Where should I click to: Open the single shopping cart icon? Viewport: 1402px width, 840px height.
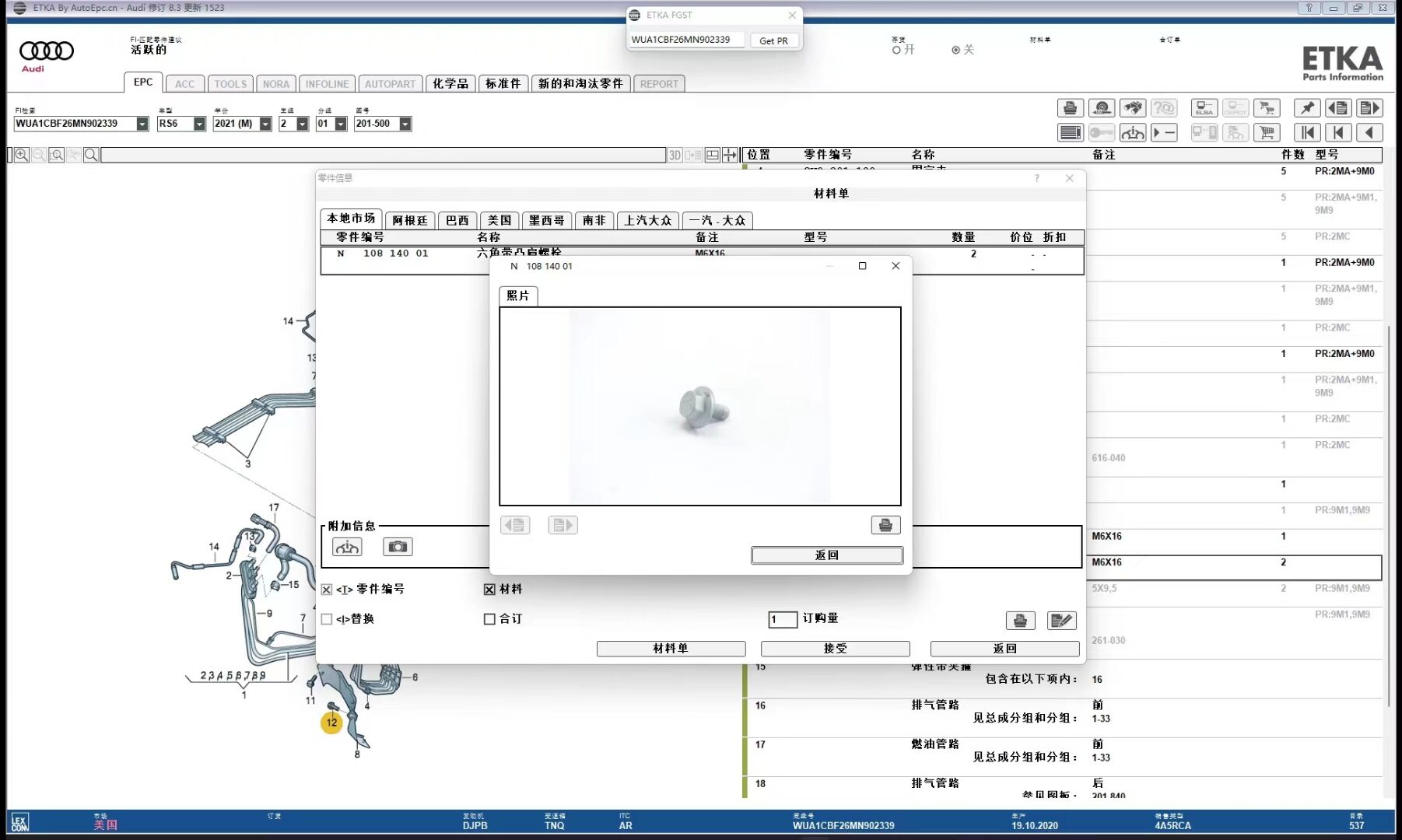click(1267, 133)
